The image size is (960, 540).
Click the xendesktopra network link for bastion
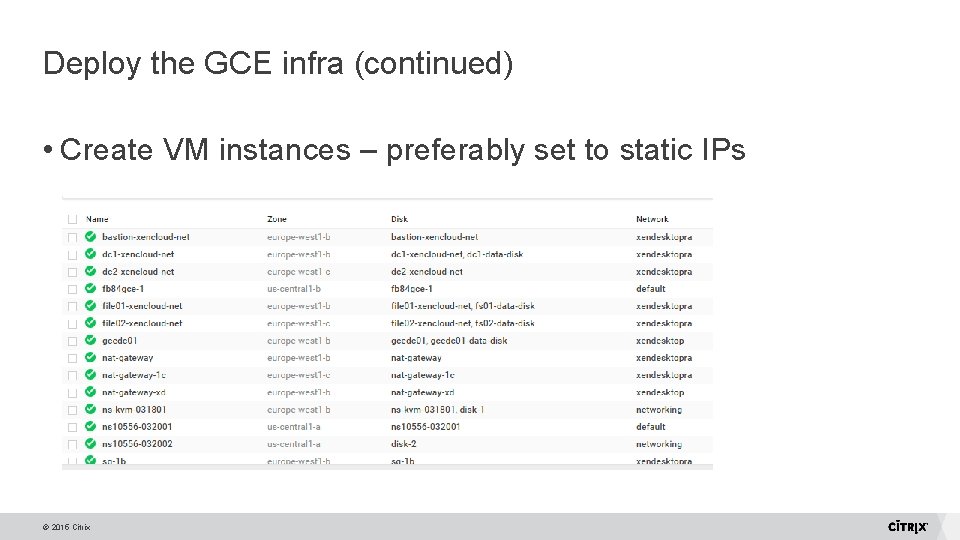coord(663,237)
